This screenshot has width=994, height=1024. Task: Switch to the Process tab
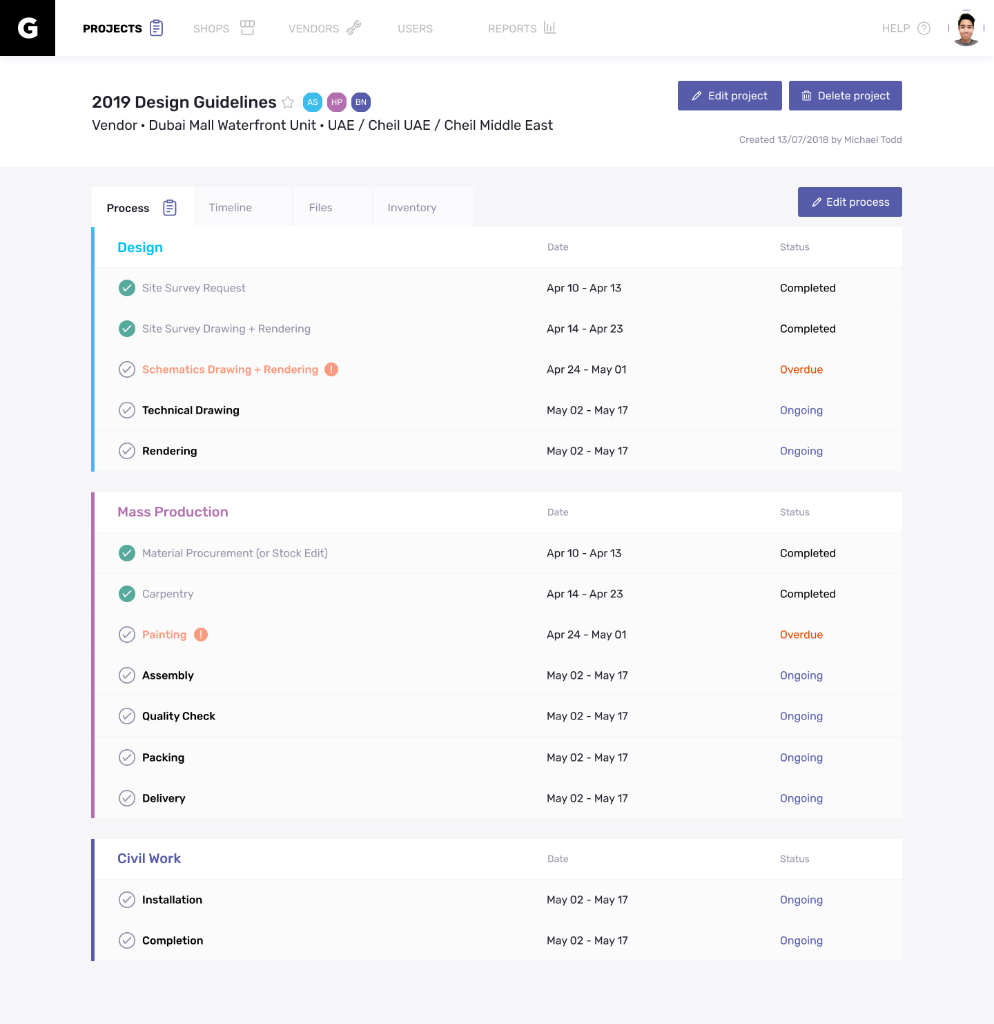point(142,207)
